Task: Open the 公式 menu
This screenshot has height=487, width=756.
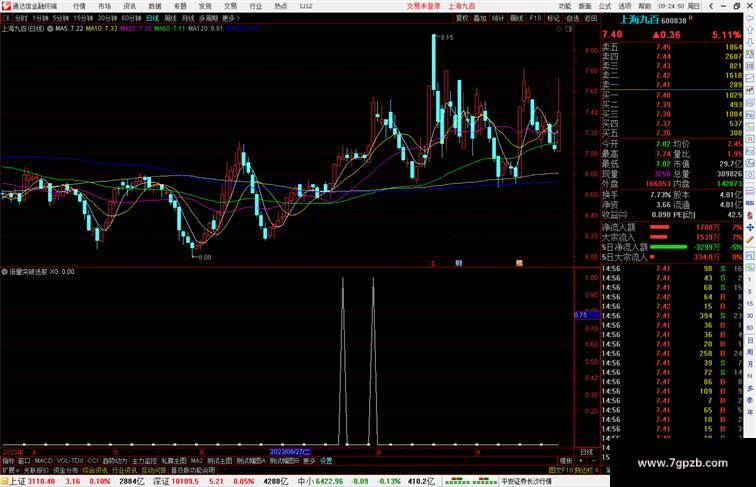Action: point(605,6)
